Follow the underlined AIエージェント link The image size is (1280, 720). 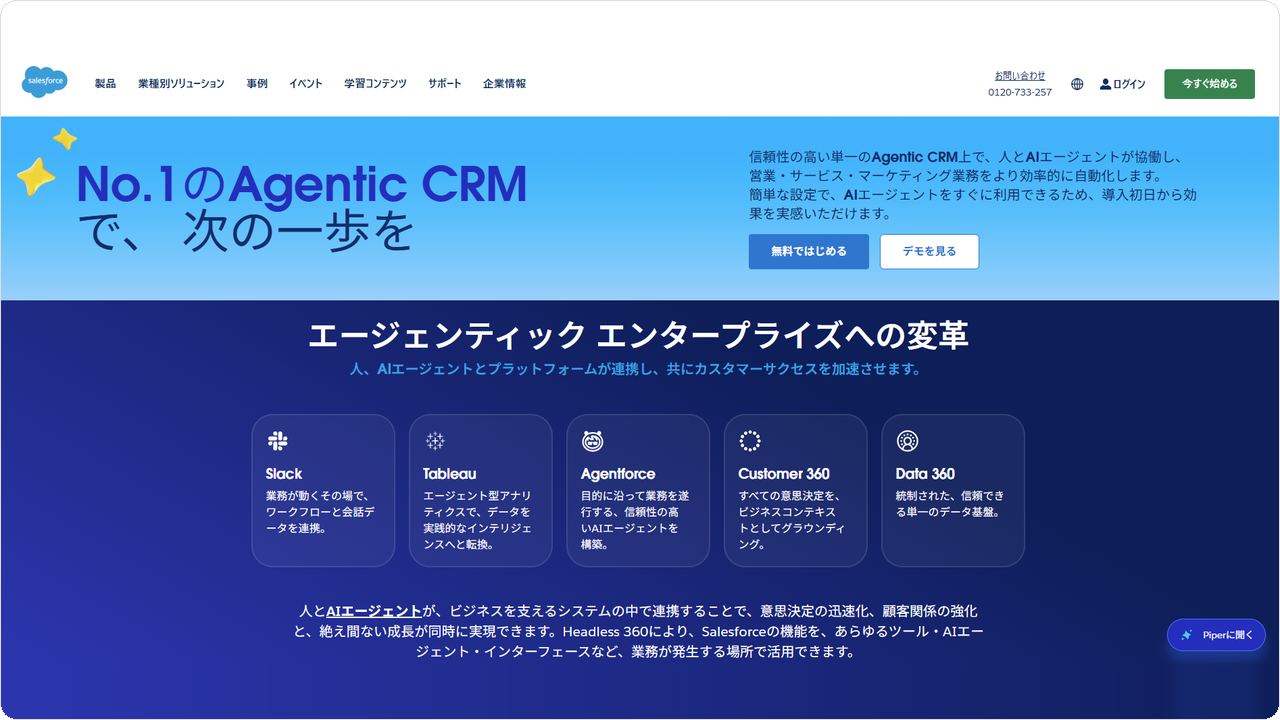pyautogui.click(x=374, y=611)
